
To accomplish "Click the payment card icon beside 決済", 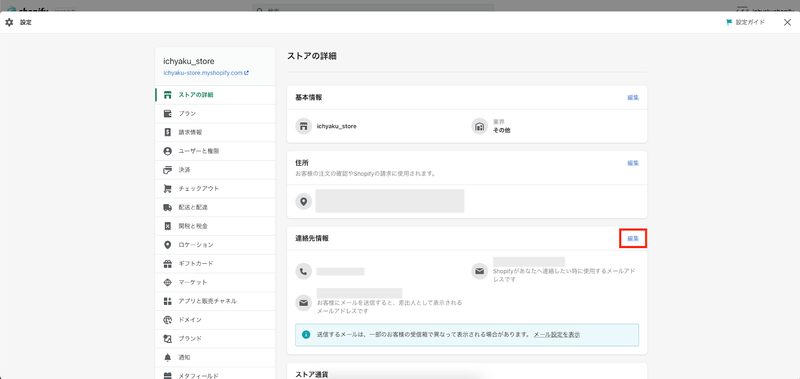I will coord(167,170).
